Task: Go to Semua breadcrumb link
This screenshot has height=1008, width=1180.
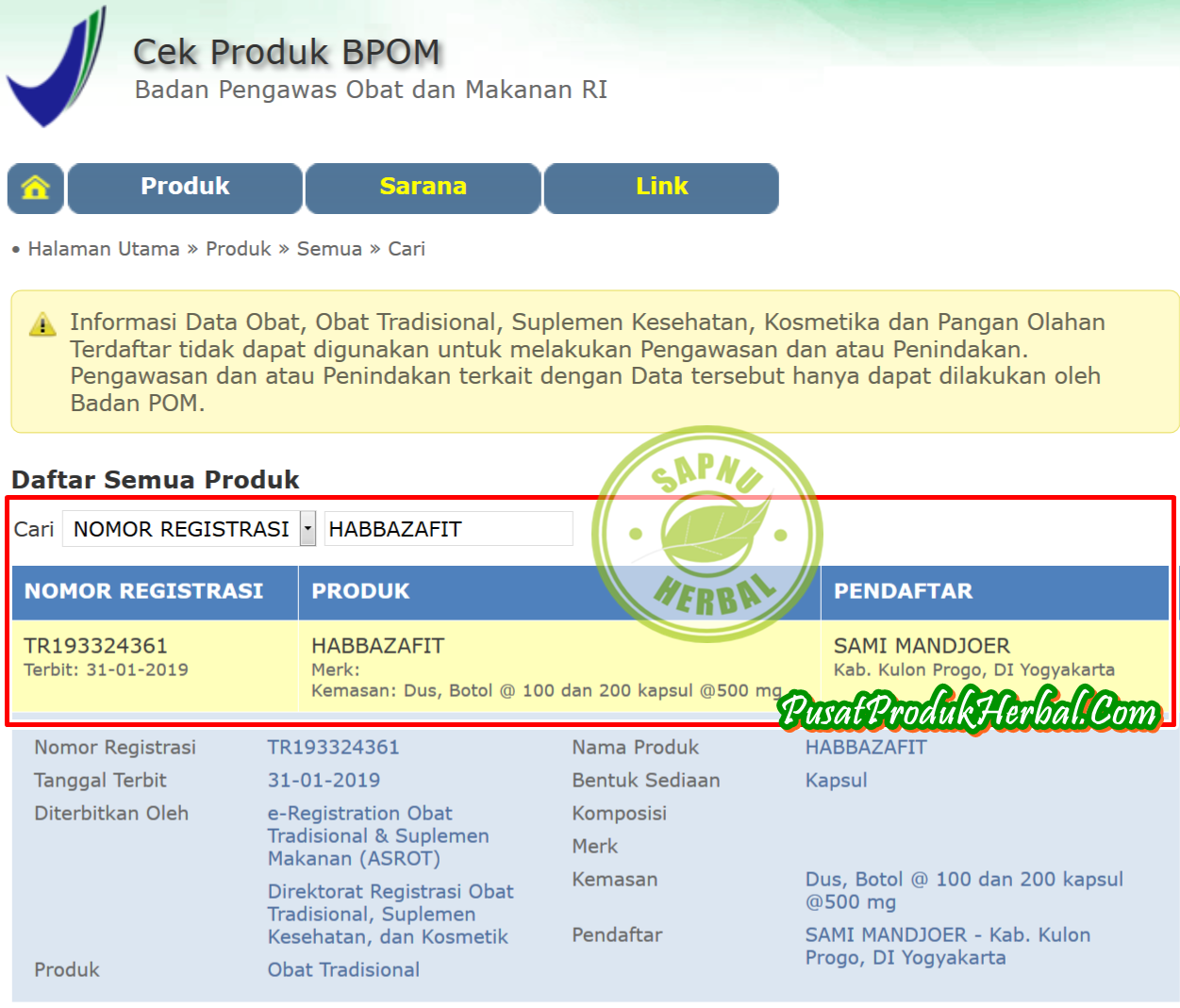Action: tap(329, 249)
